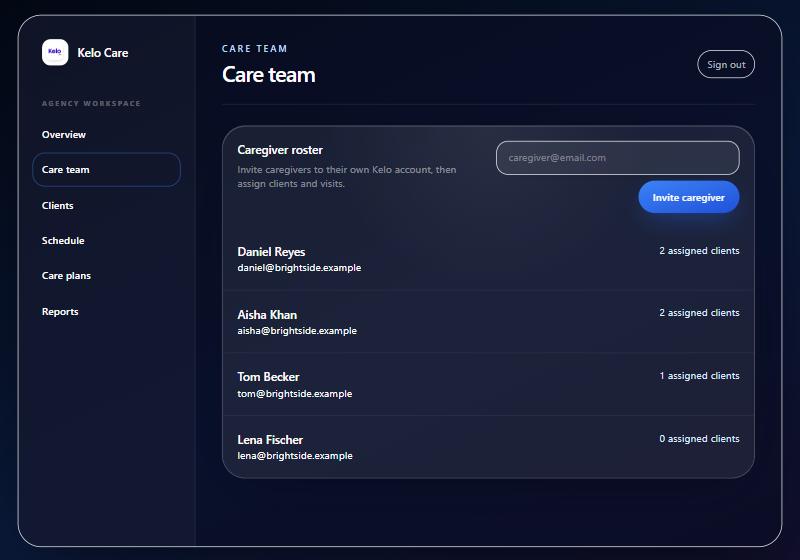Select the Aisha Khan caregiver name
Image resolution: width=800 pixels, height=560 pixels.
tap(267, 315)
